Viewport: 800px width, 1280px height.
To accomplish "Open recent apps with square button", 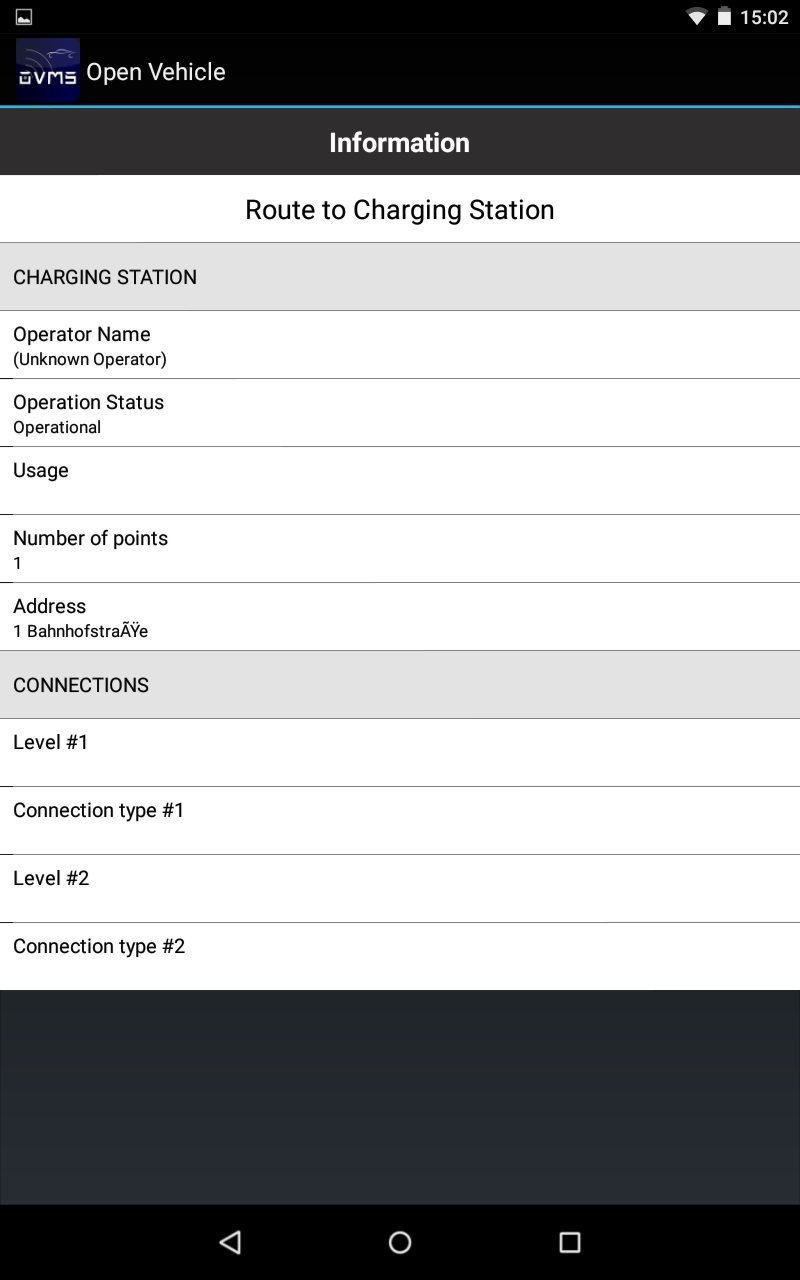I will [570, 1242].
